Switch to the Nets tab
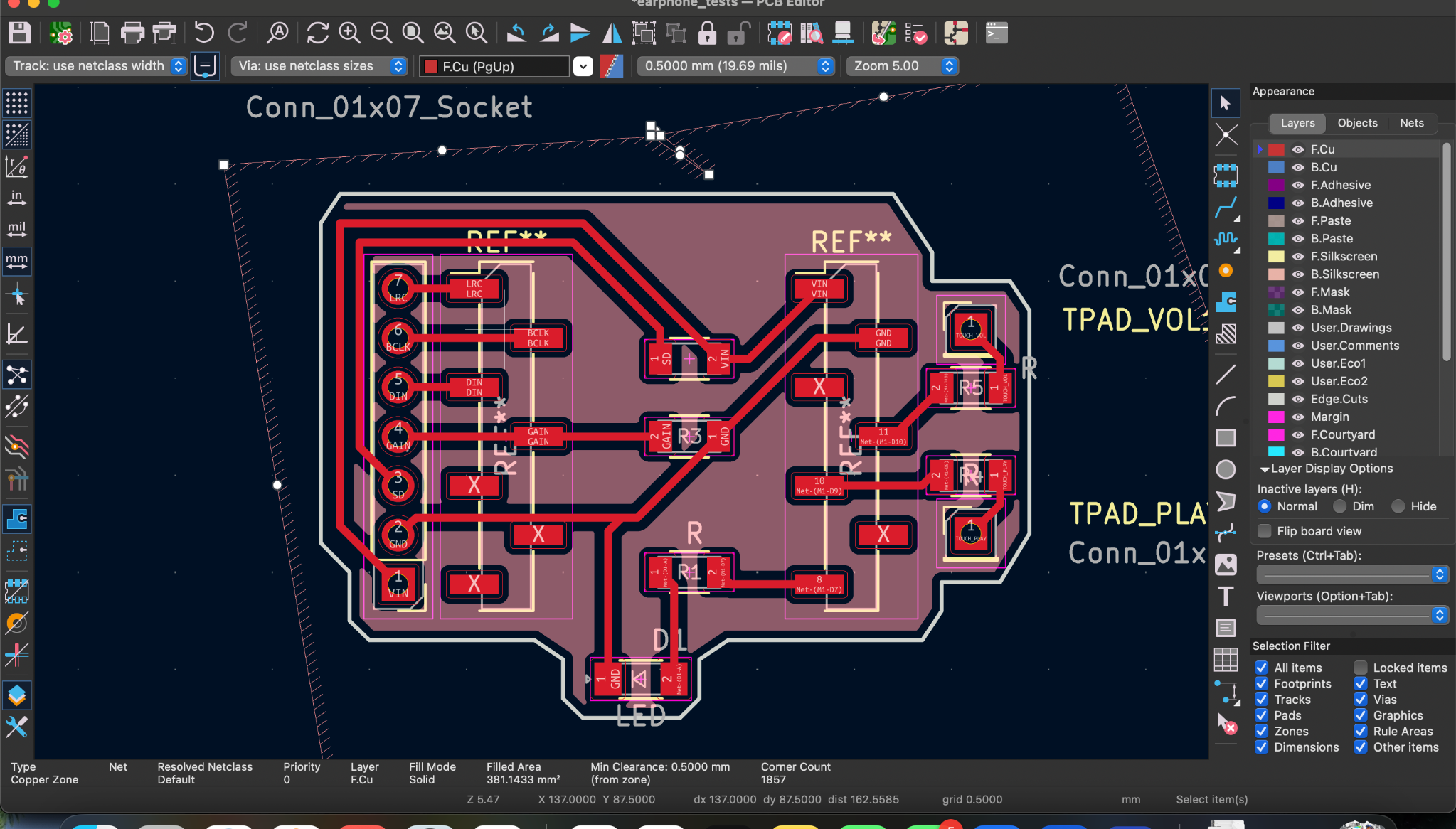This screenshot has height=829, width=1456. 1411,123
